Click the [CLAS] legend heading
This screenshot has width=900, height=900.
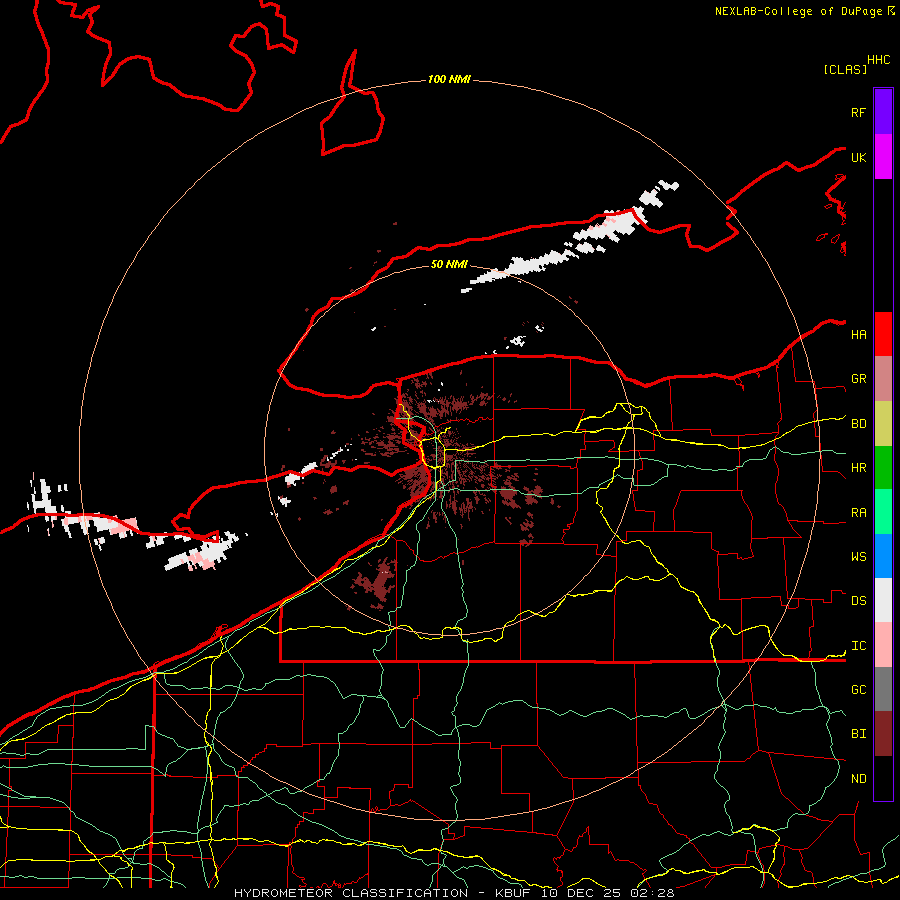(x=845, y=69)
